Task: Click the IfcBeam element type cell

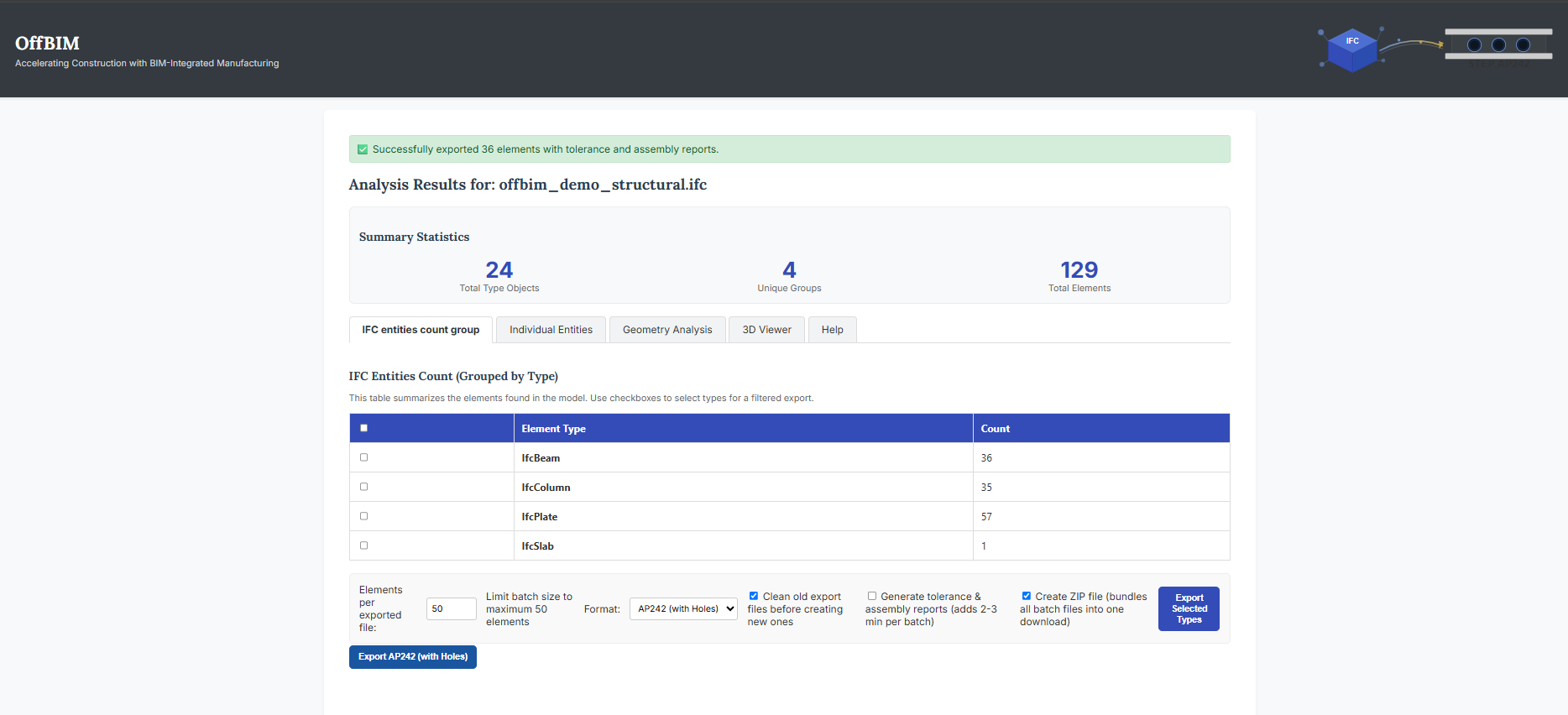Action: [743, 457]
